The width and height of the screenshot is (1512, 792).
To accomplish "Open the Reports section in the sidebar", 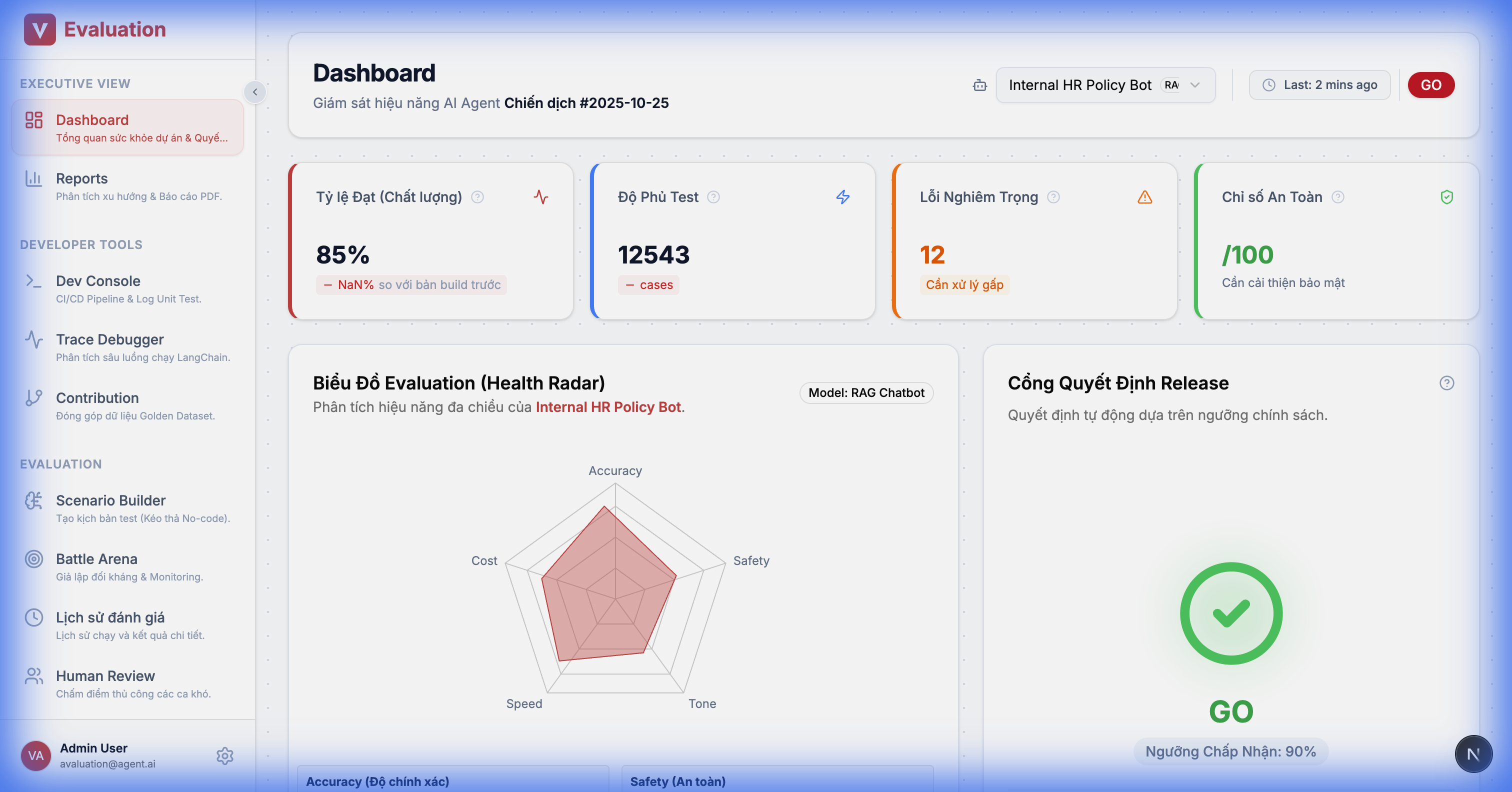I will 81,178.
